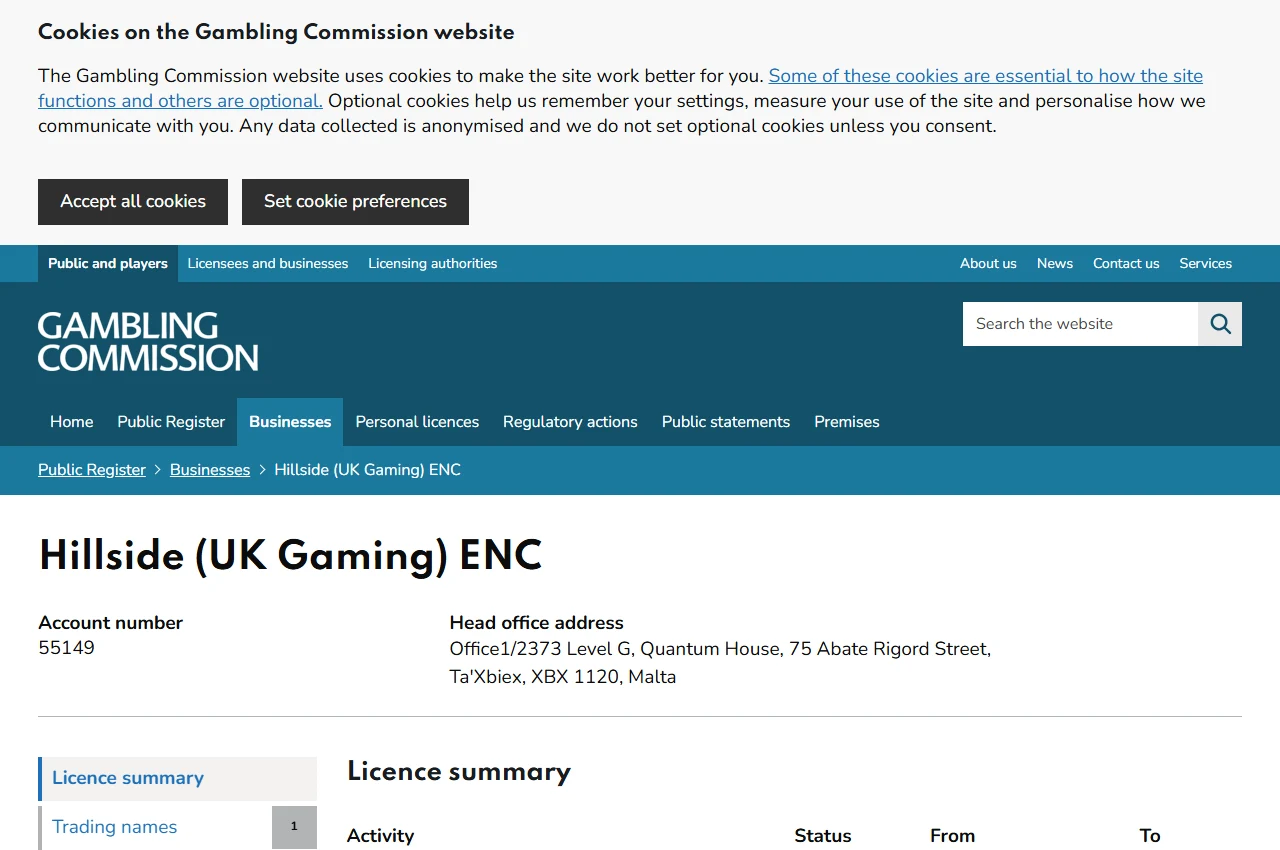Open Premises menu item
Viewport: 1280px width, 850px height.
[x=847, y=422]
